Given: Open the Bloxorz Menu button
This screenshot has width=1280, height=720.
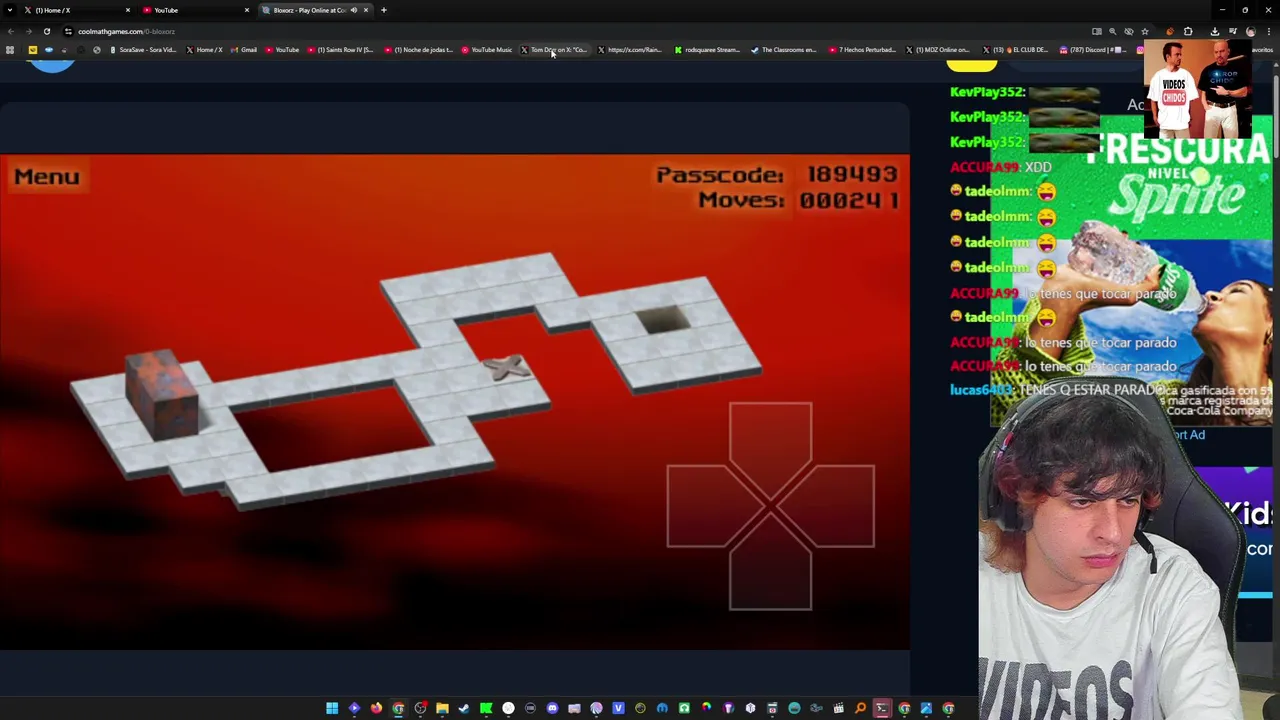Looking at the screenshot, I should click(x=46, y=177).
